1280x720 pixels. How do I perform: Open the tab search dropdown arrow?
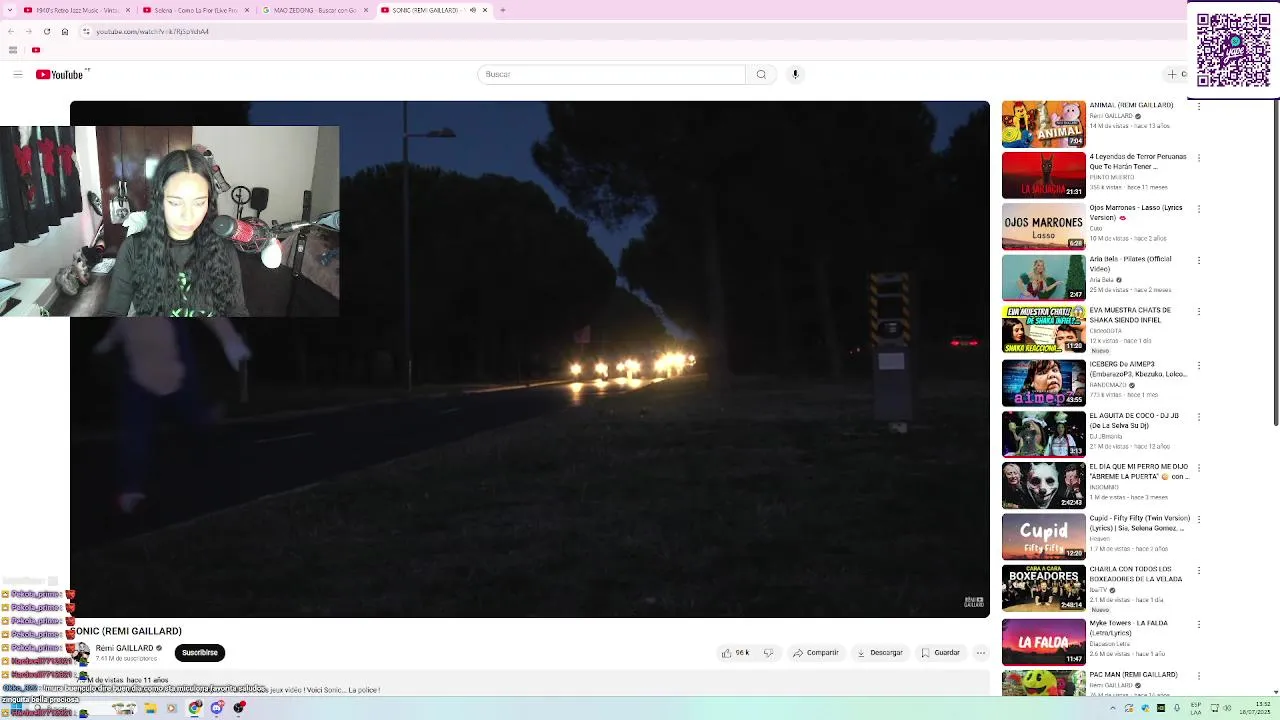(x=11, y=10)
